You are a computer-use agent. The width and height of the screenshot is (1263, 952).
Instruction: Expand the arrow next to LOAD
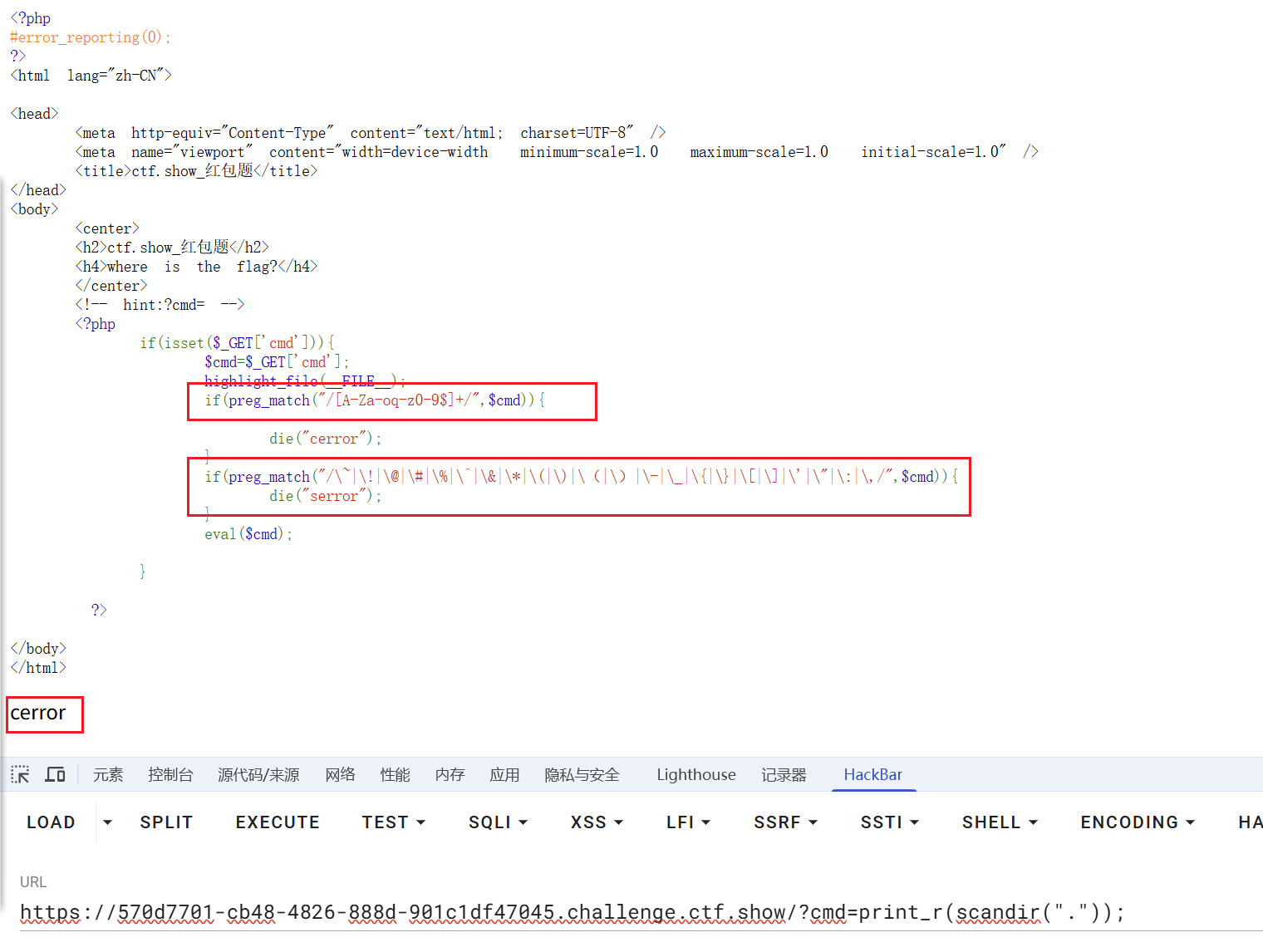(107, 822)
